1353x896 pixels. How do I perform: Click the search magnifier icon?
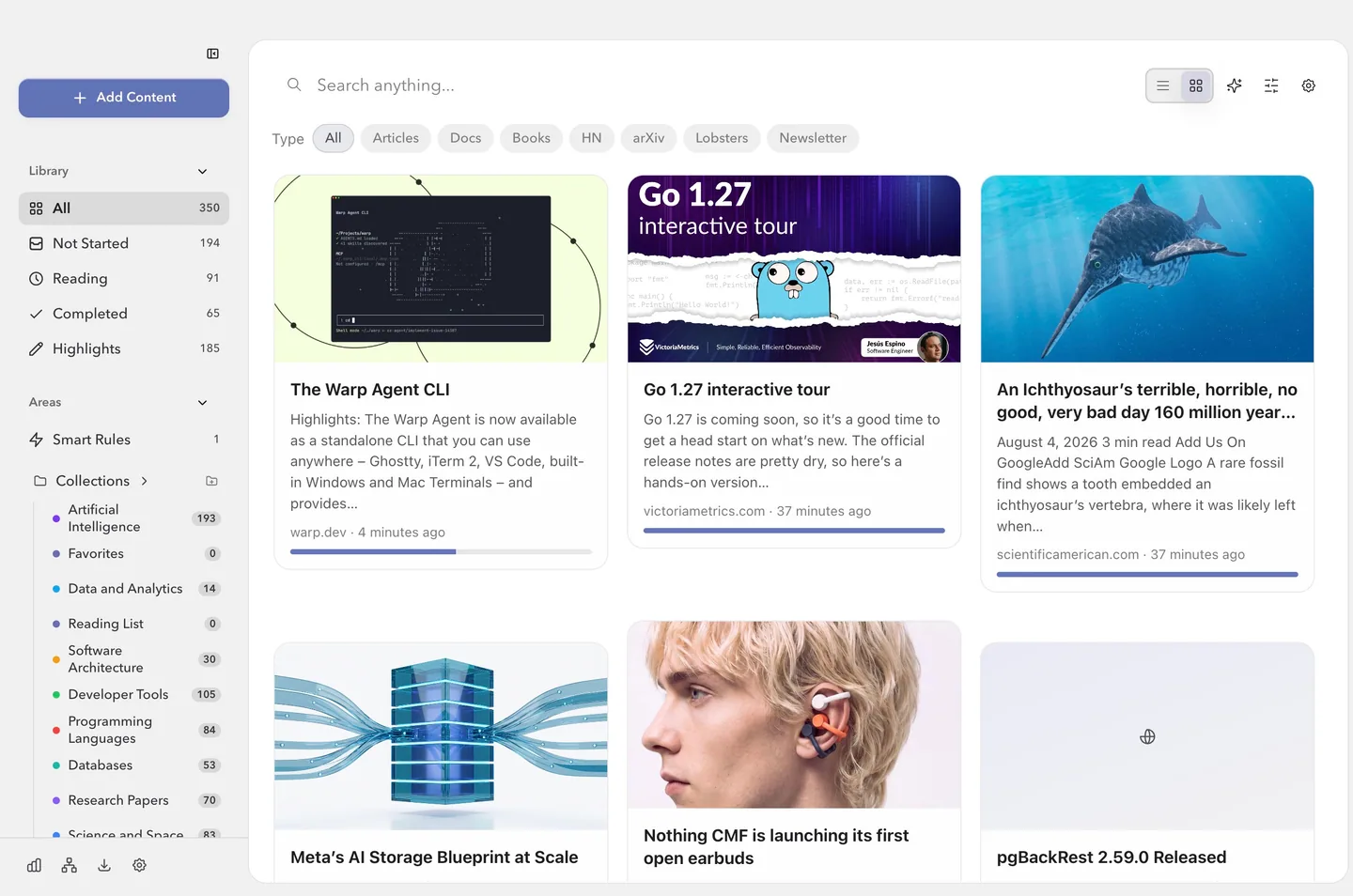[294, 85]
